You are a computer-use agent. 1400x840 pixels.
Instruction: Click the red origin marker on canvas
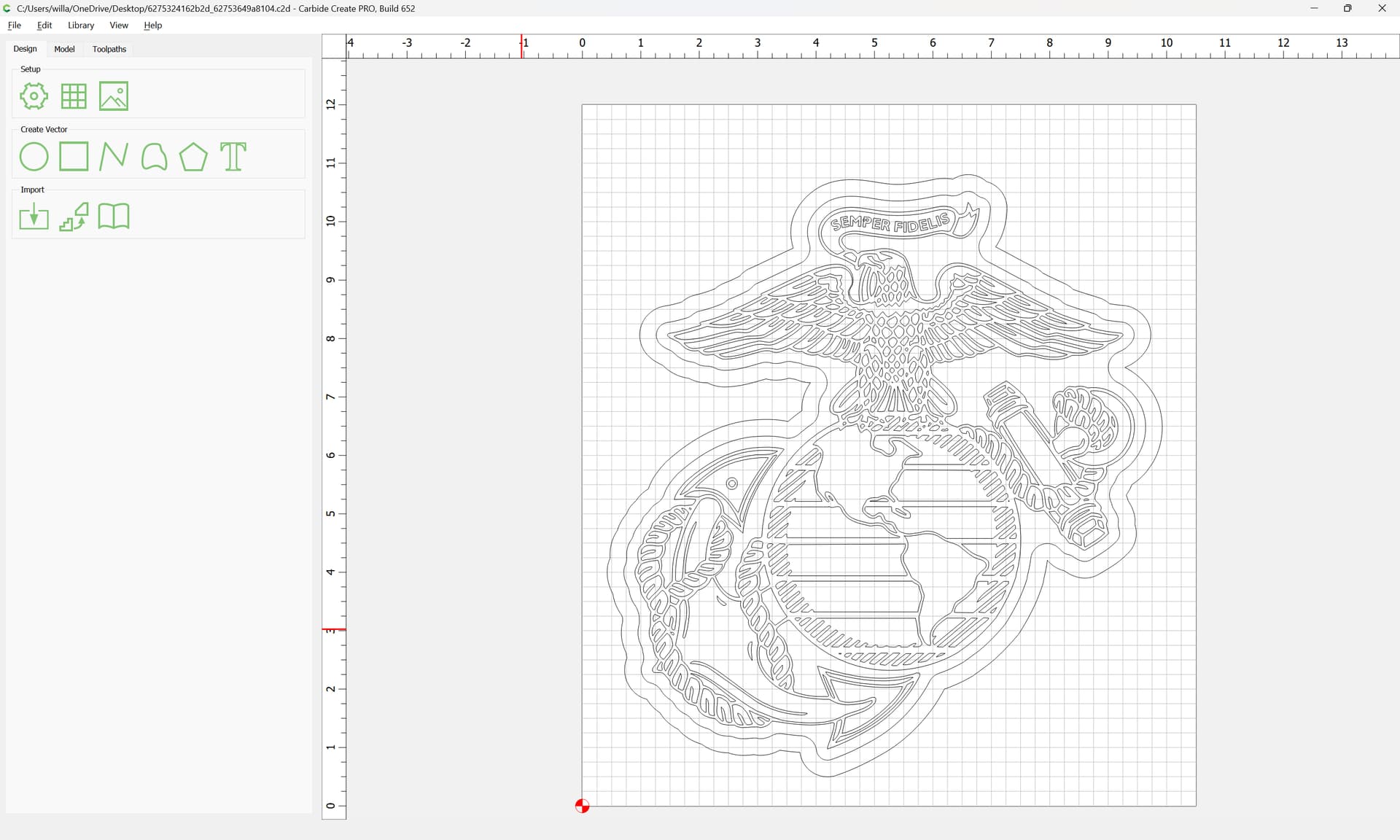582,806
